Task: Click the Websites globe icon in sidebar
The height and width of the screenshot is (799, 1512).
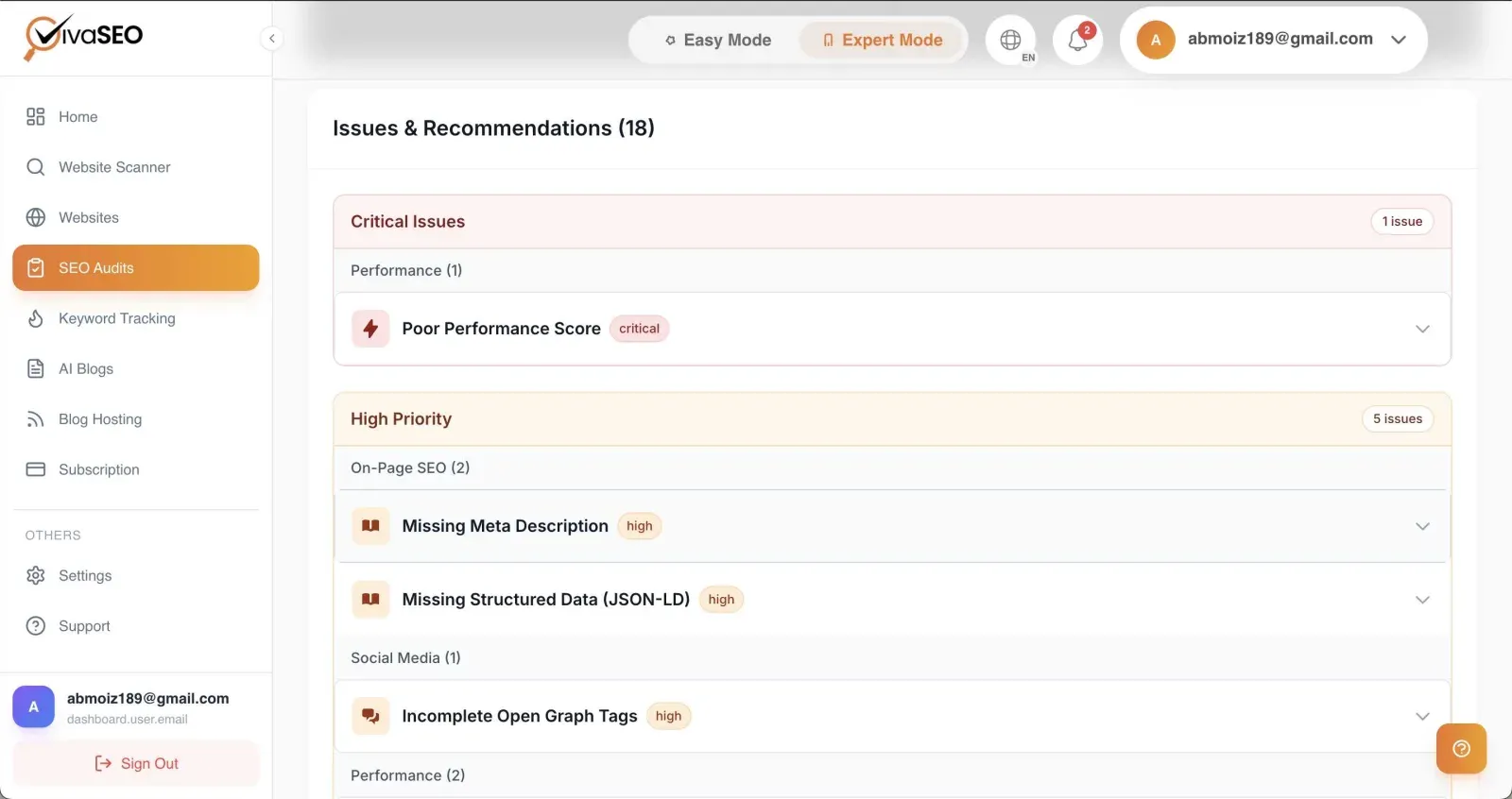Action: (x=36, y=217)
